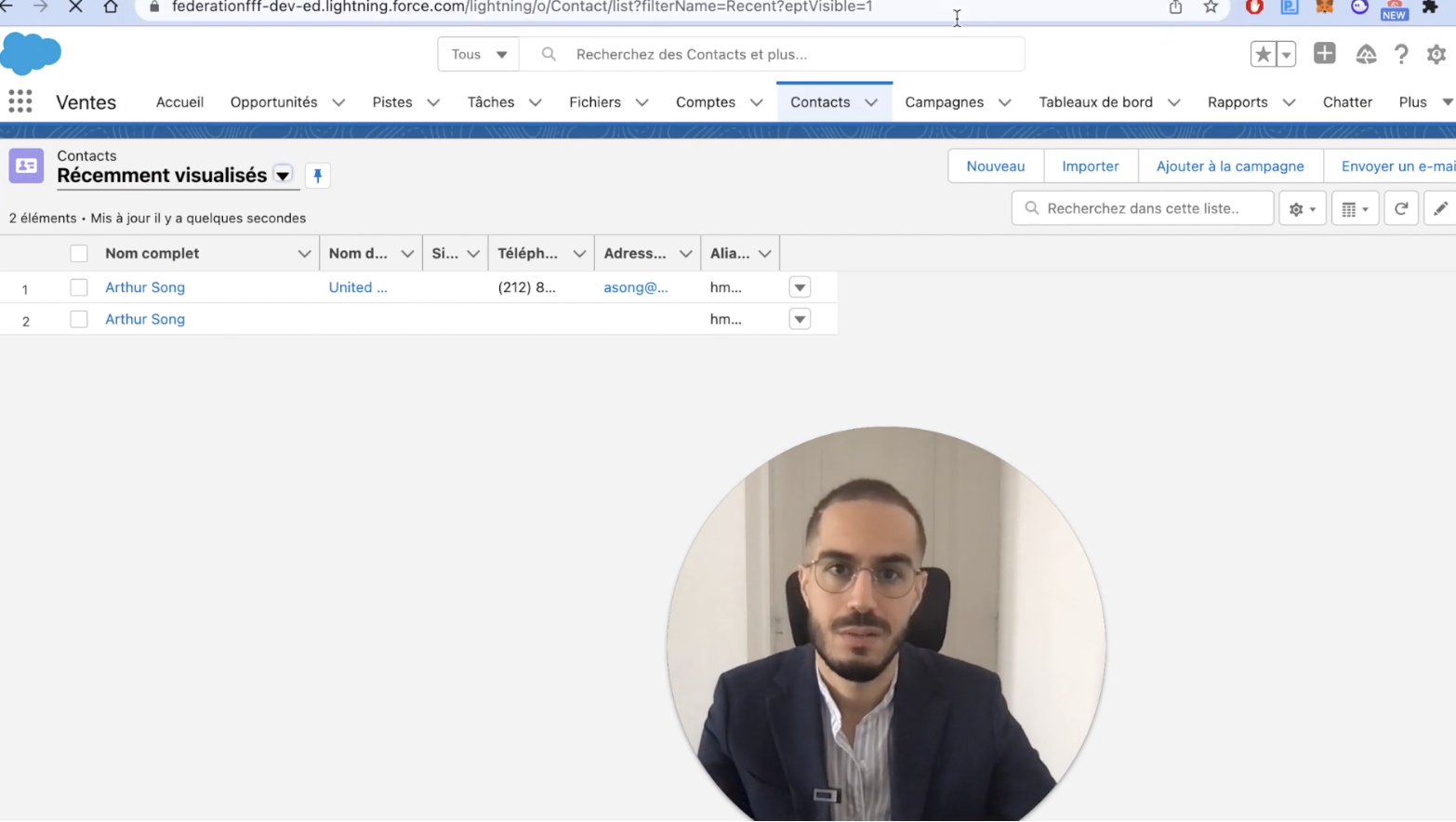Click the inline edit pencil icon
Screen dimensions: 1456x822
point(1440,209)
